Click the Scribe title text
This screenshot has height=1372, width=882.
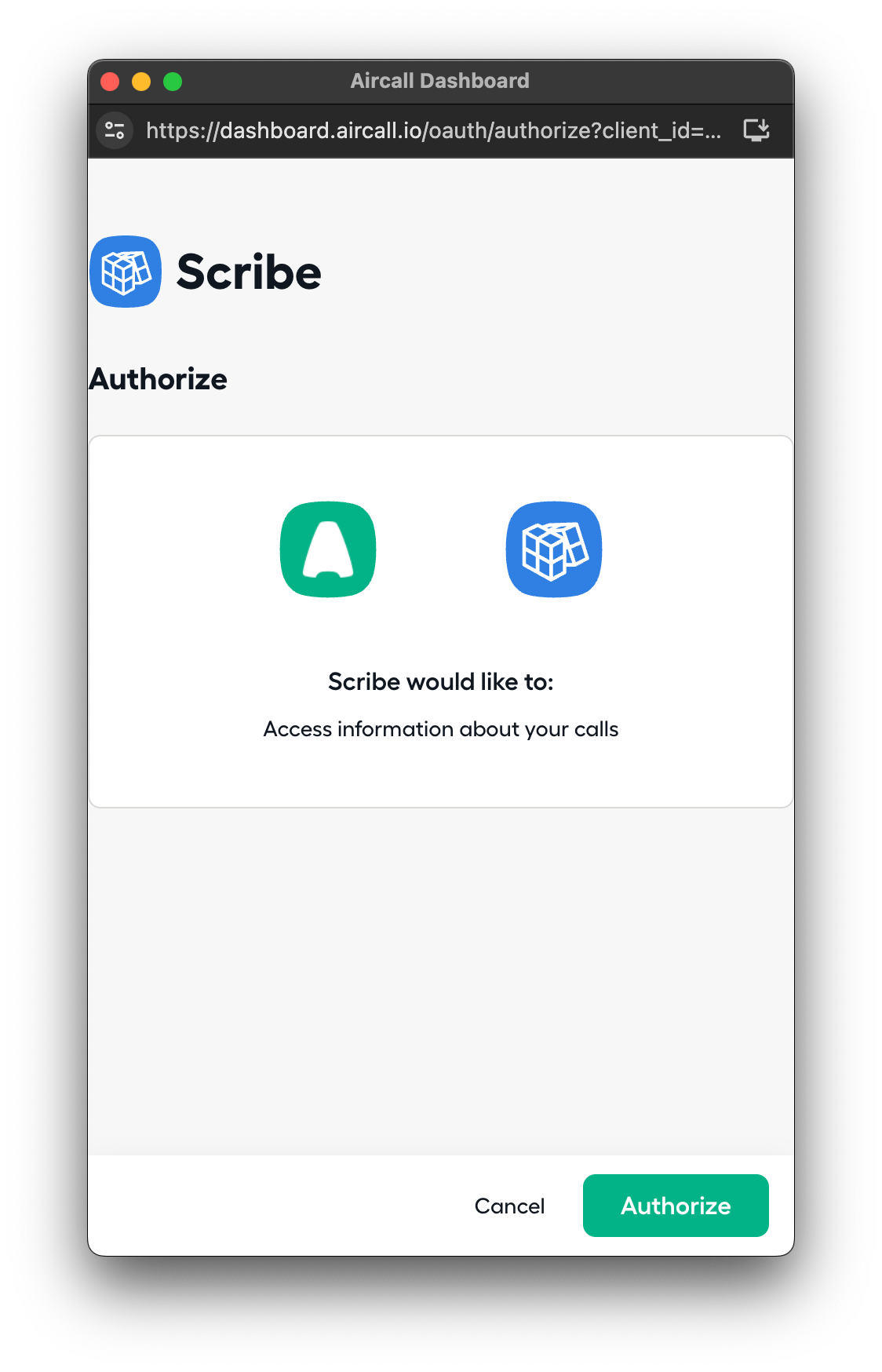coord(249,272)
